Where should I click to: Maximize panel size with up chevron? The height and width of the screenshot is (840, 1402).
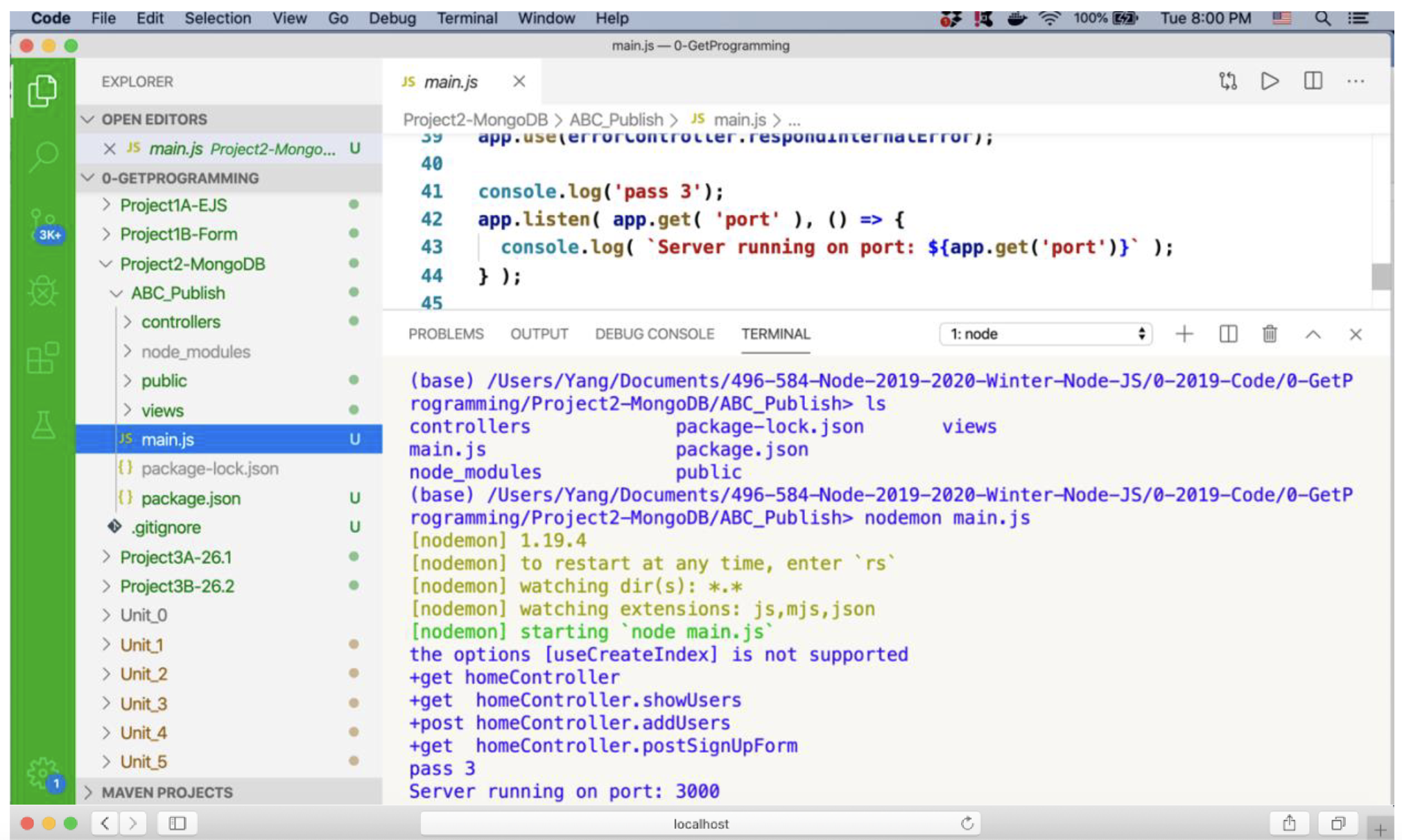[x=1313, y=334]
